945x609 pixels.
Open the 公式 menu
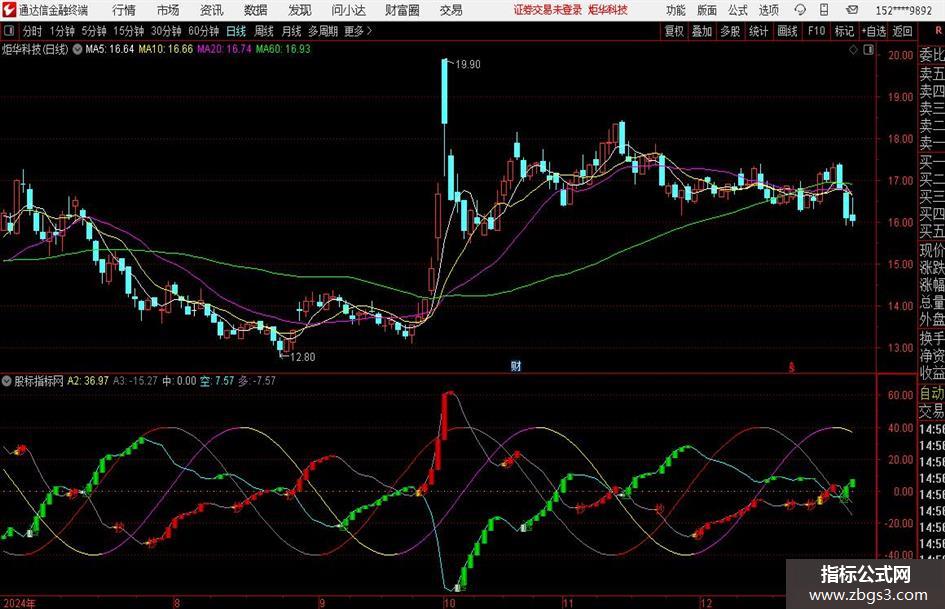[x=738, y=10]
